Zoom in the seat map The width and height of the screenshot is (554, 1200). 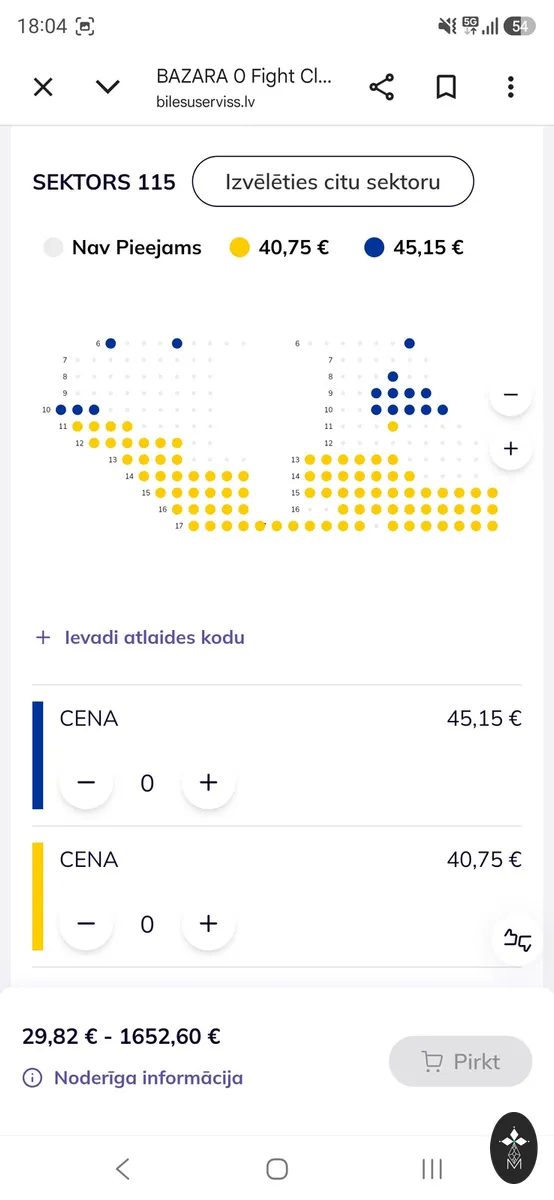(511, 449)
